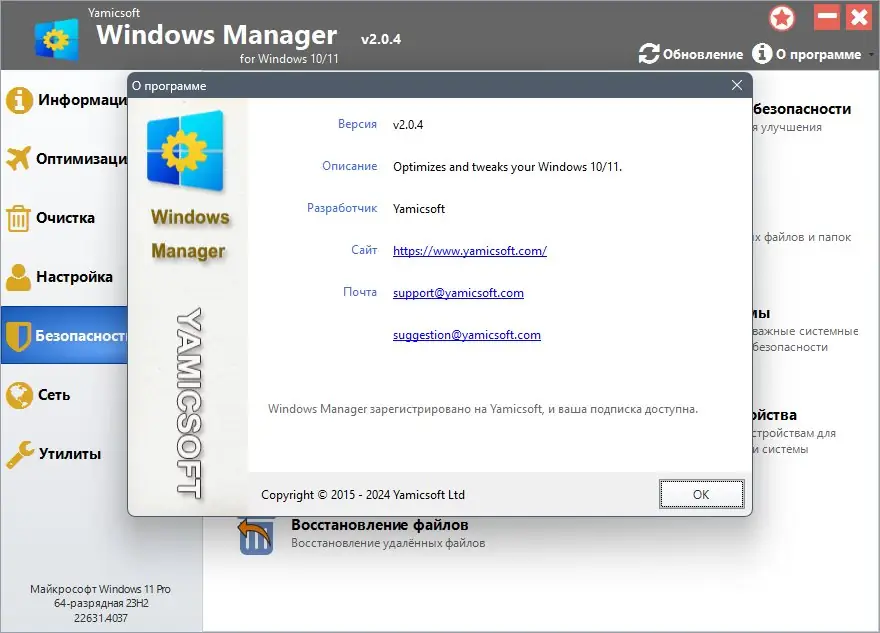Open the О программе header menu
Screen dimensions: 880x633
806,54
